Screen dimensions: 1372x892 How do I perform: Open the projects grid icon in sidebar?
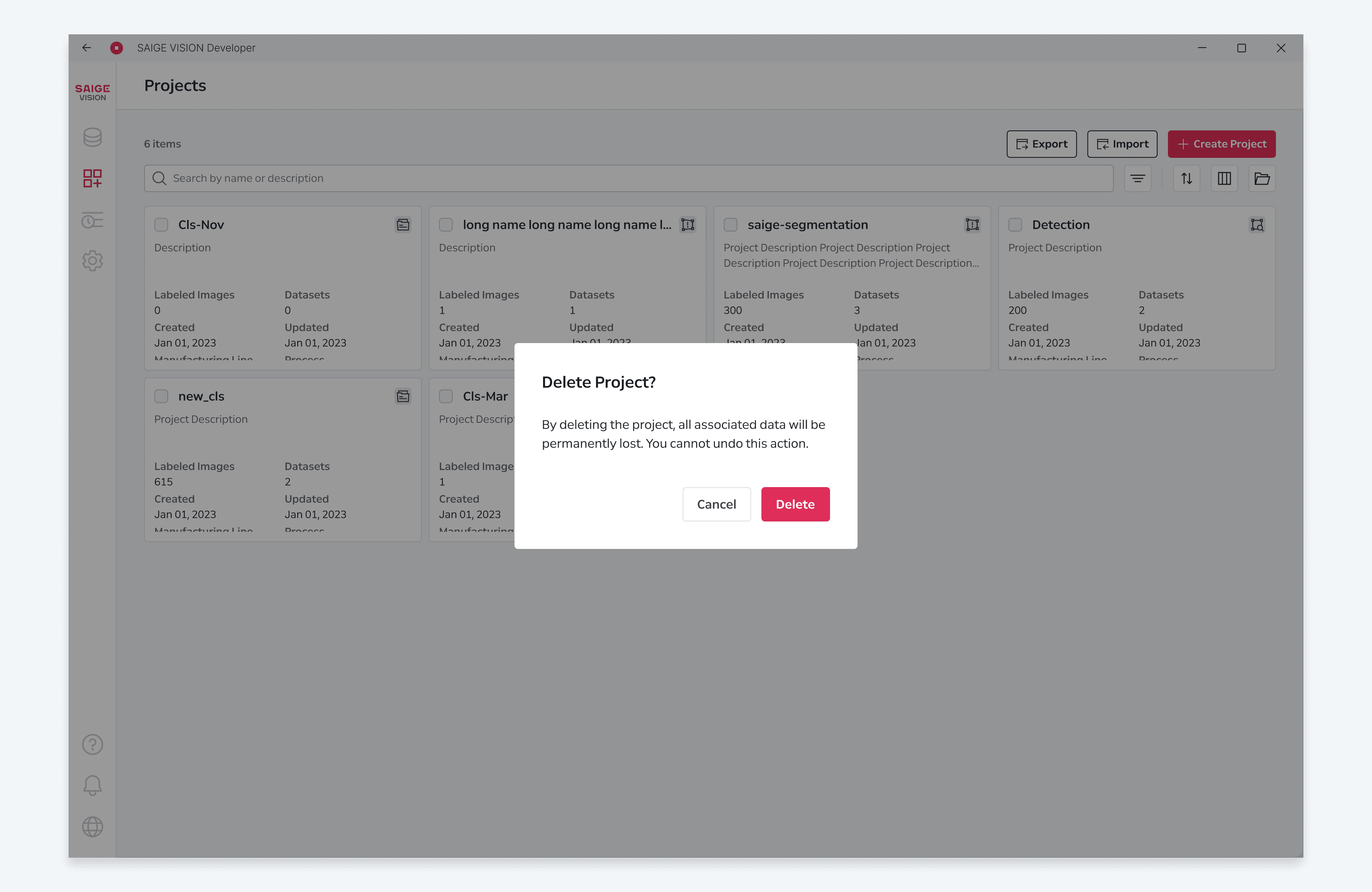click(92, 178)
